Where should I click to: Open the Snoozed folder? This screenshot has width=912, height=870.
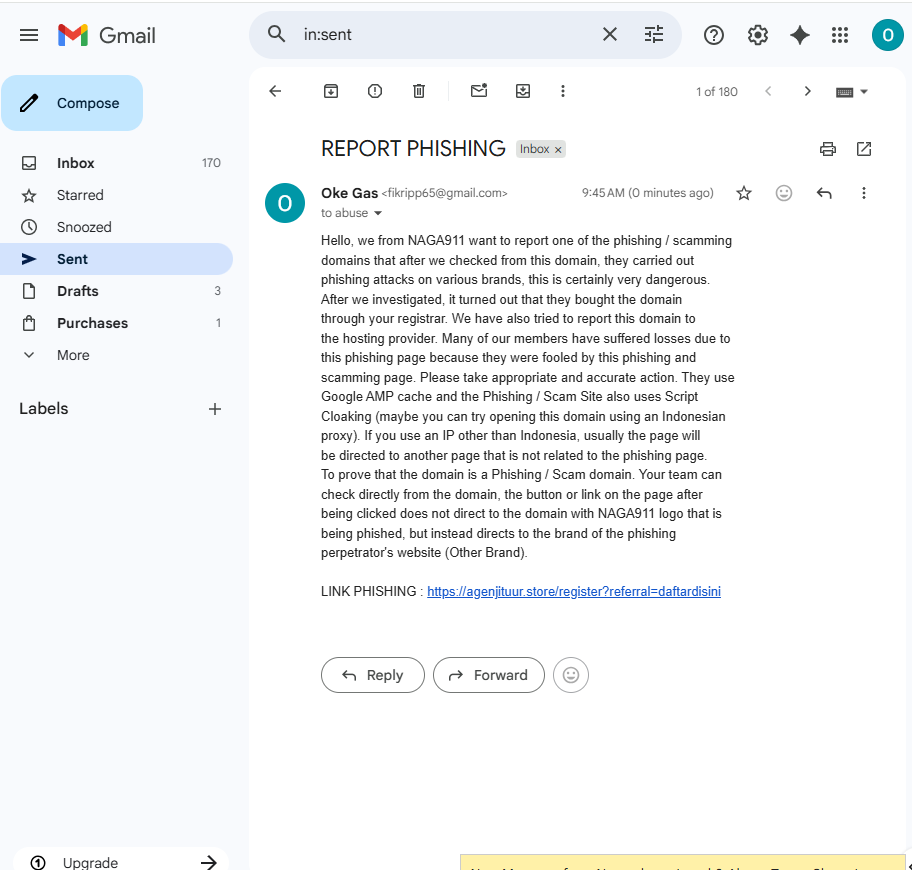116,227
